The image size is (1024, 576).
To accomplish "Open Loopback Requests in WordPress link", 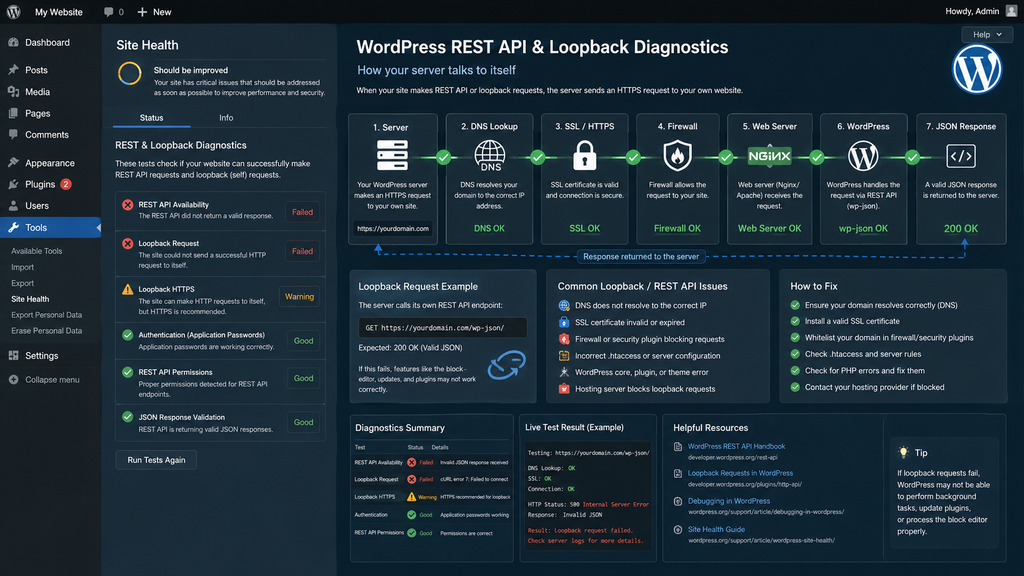I will [x=740, y=473].
